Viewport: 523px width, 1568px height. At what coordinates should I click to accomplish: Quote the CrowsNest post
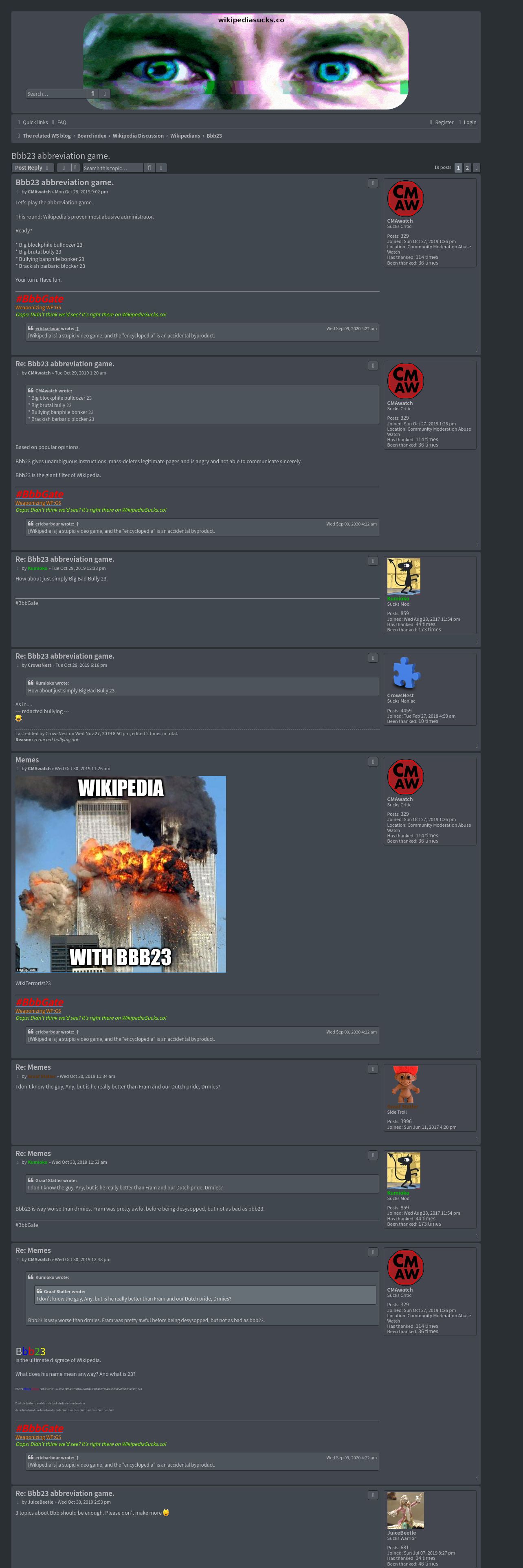(373, 658)
